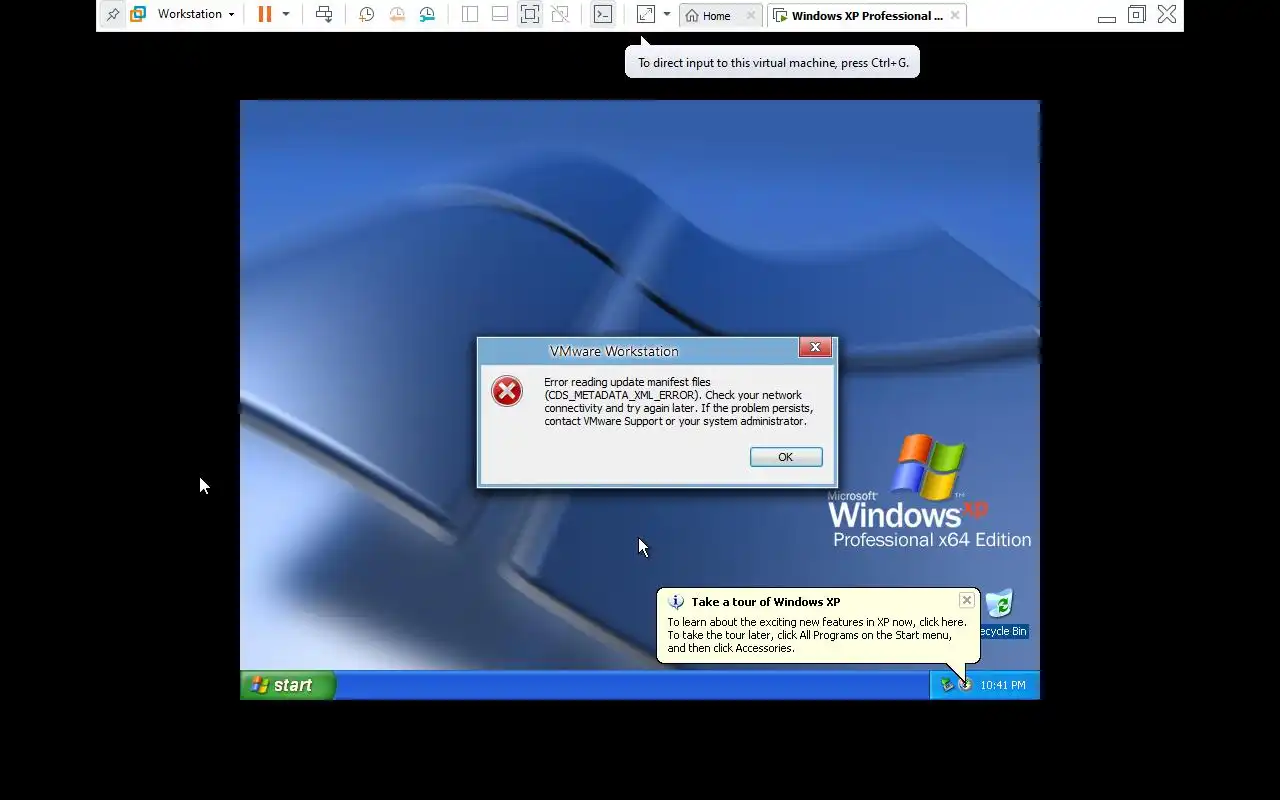The width and height of the screenshot is (1280, 800).
Task: Toggle the thumbnail bar view icon
Action: click(500, 15)
